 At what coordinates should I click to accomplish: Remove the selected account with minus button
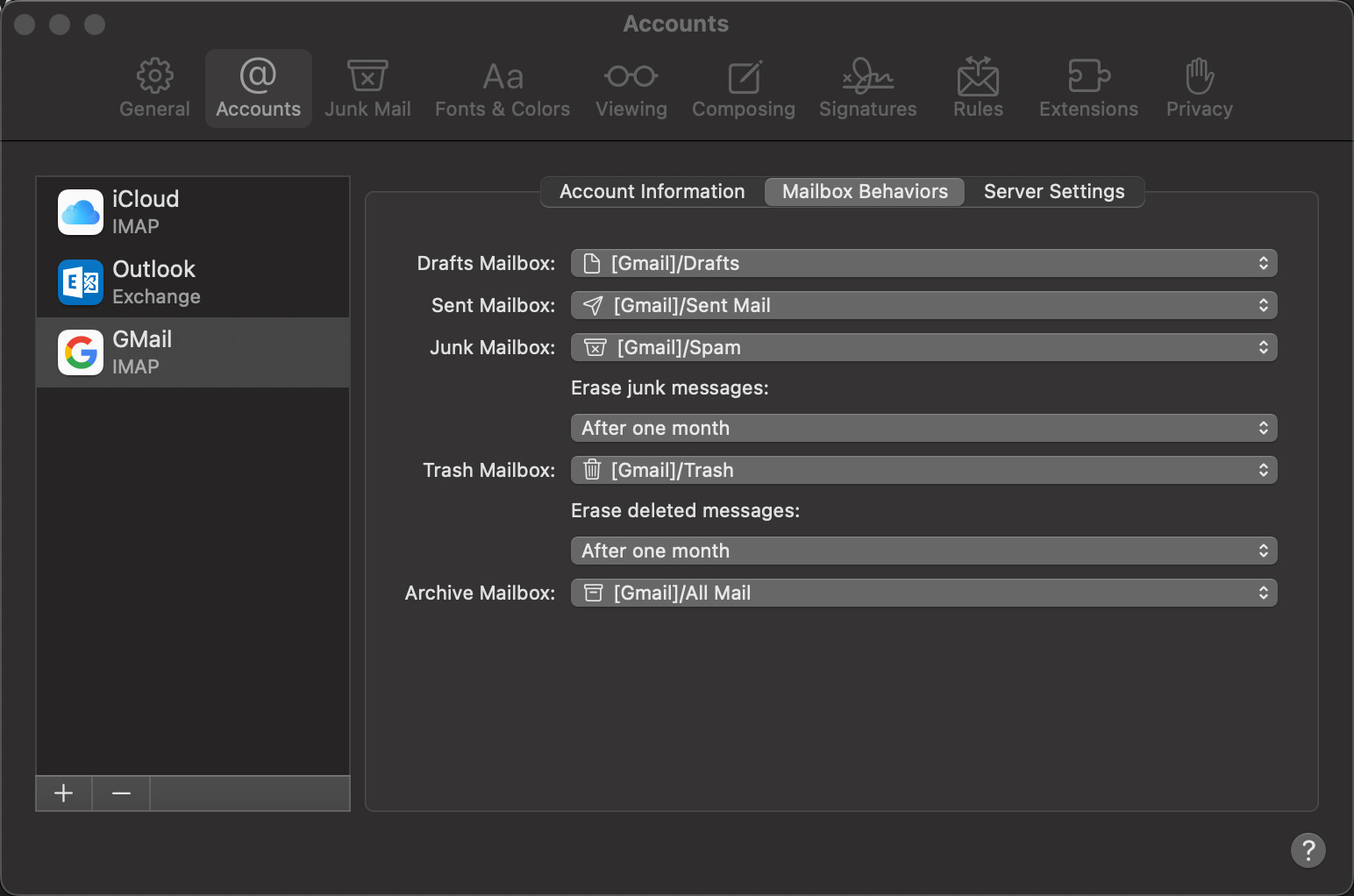coord(122,793)
